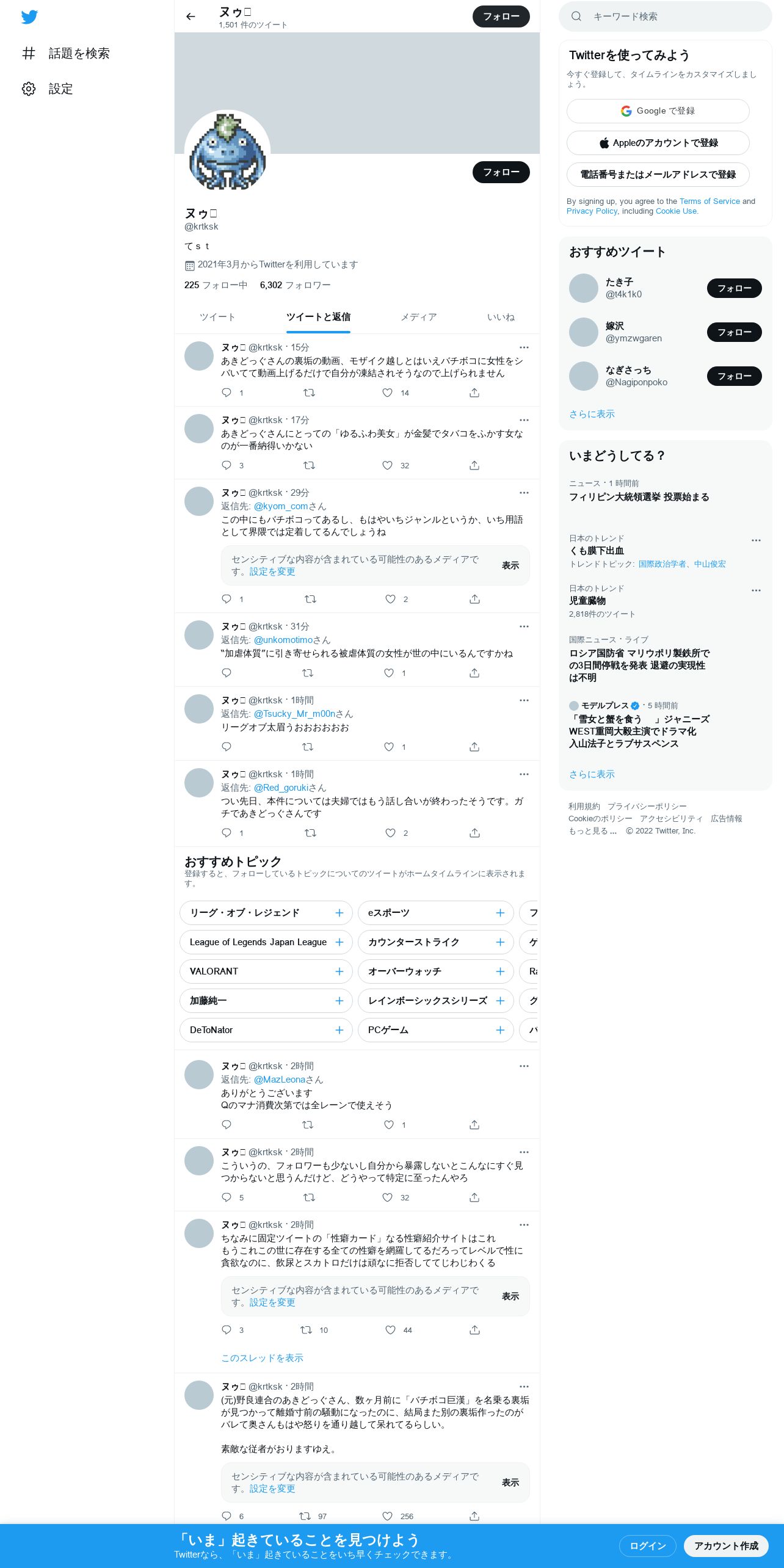This screenshot has height=1568, width=784.
Task: Open more options on @Red_goruki reply
Action: pos(524,774)
